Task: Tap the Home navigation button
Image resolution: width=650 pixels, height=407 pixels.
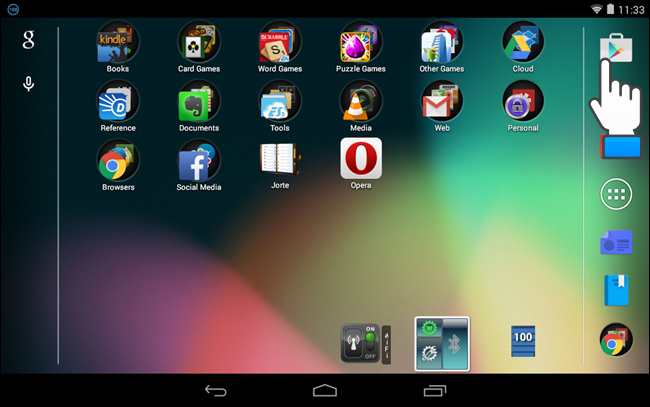Action: point(325,390)
